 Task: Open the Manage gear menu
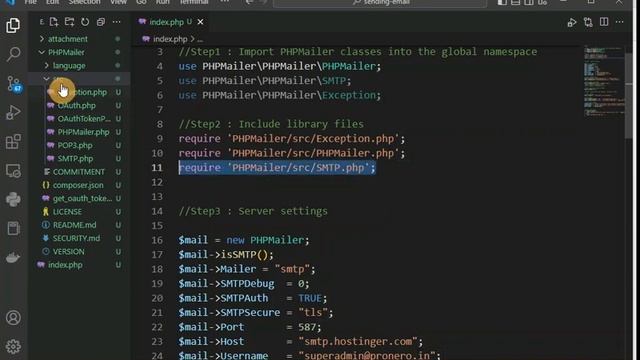(13, 346)
